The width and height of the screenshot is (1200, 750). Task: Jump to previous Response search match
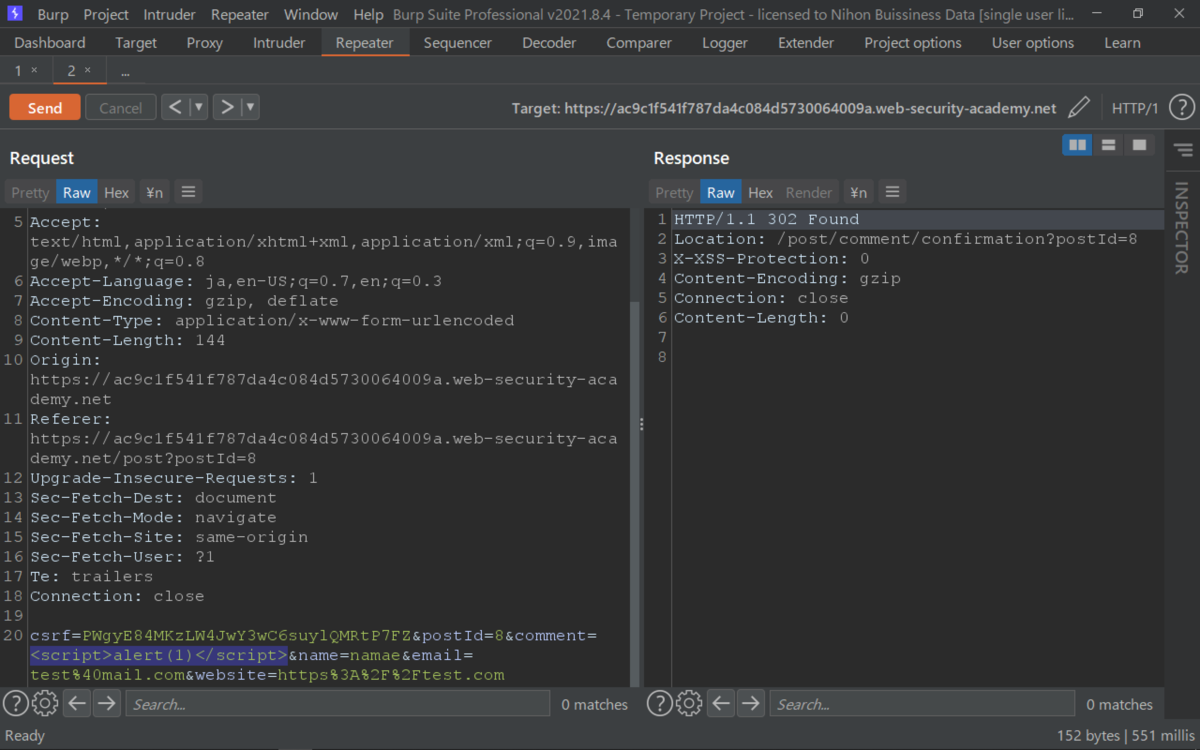[721, 704]
